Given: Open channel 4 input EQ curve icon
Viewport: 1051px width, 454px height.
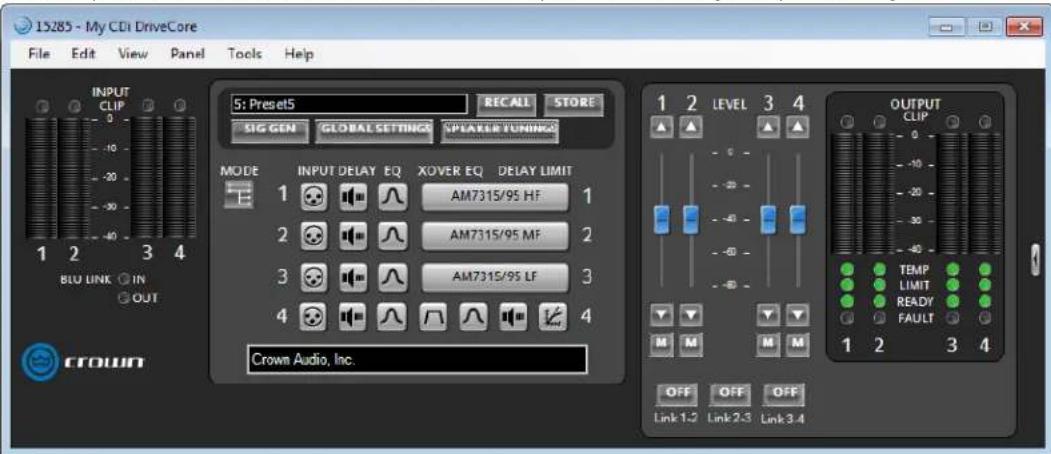Looking at the screenshot, I should [392, 316].
